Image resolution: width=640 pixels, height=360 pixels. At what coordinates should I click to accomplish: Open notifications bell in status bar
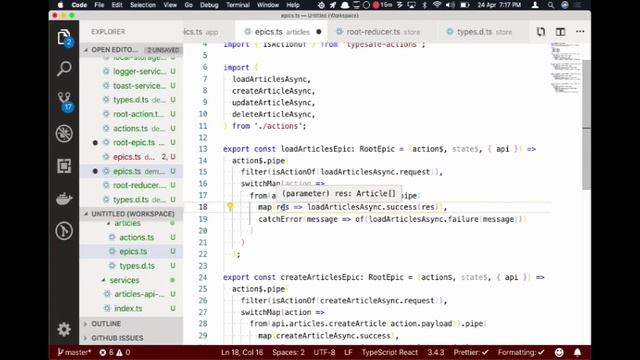pyautogui.click(x=578, y=352)
